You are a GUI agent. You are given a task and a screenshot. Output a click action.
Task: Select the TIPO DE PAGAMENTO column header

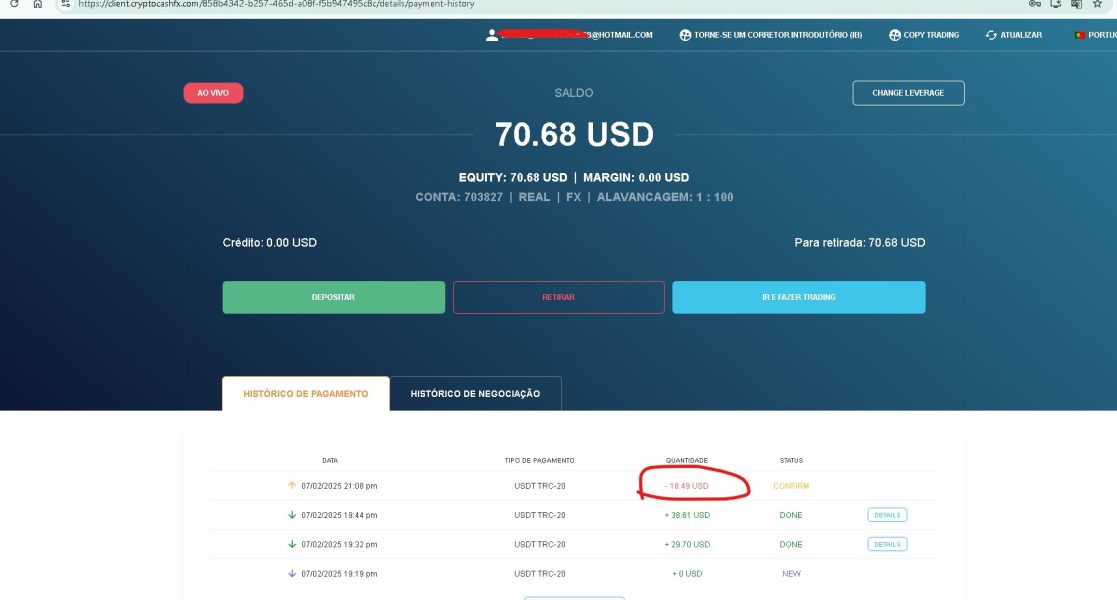click(x=539, y=460)
